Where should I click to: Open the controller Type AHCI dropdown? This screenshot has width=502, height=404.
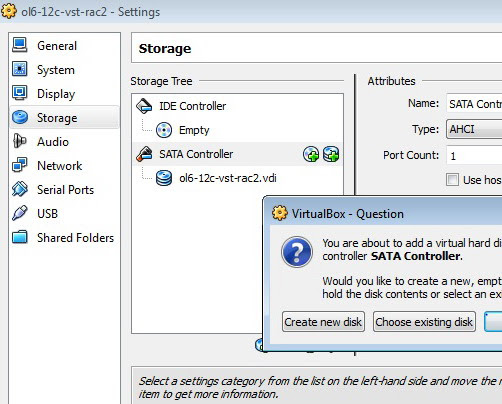(x=474, y=129)
